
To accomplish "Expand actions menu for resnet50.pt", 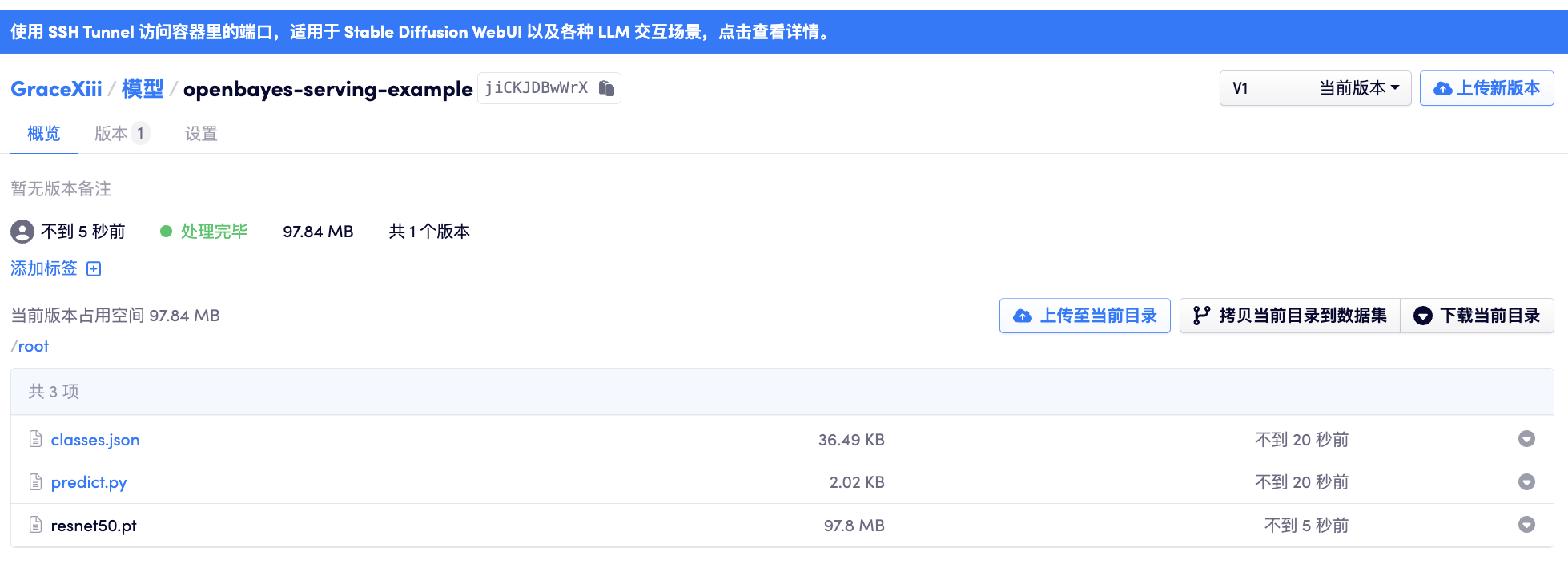I will [1526, 525].
